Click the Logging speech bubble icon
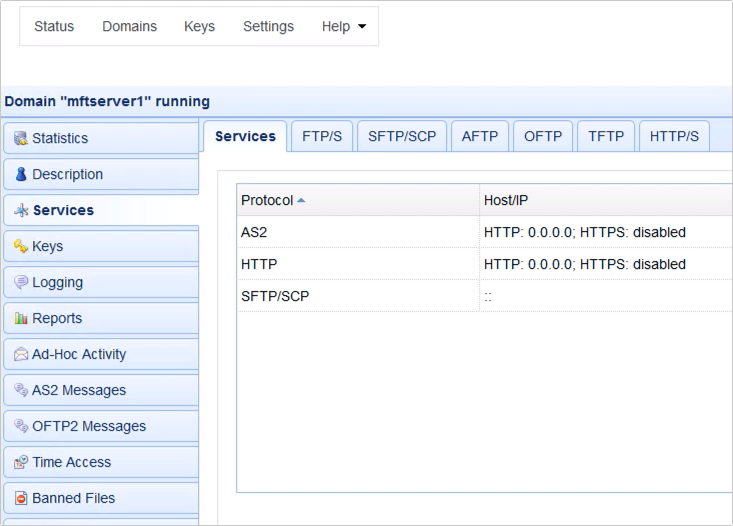The height and width of the screenshot is (526, 733). pyautogui.click(x=20, y=283)
